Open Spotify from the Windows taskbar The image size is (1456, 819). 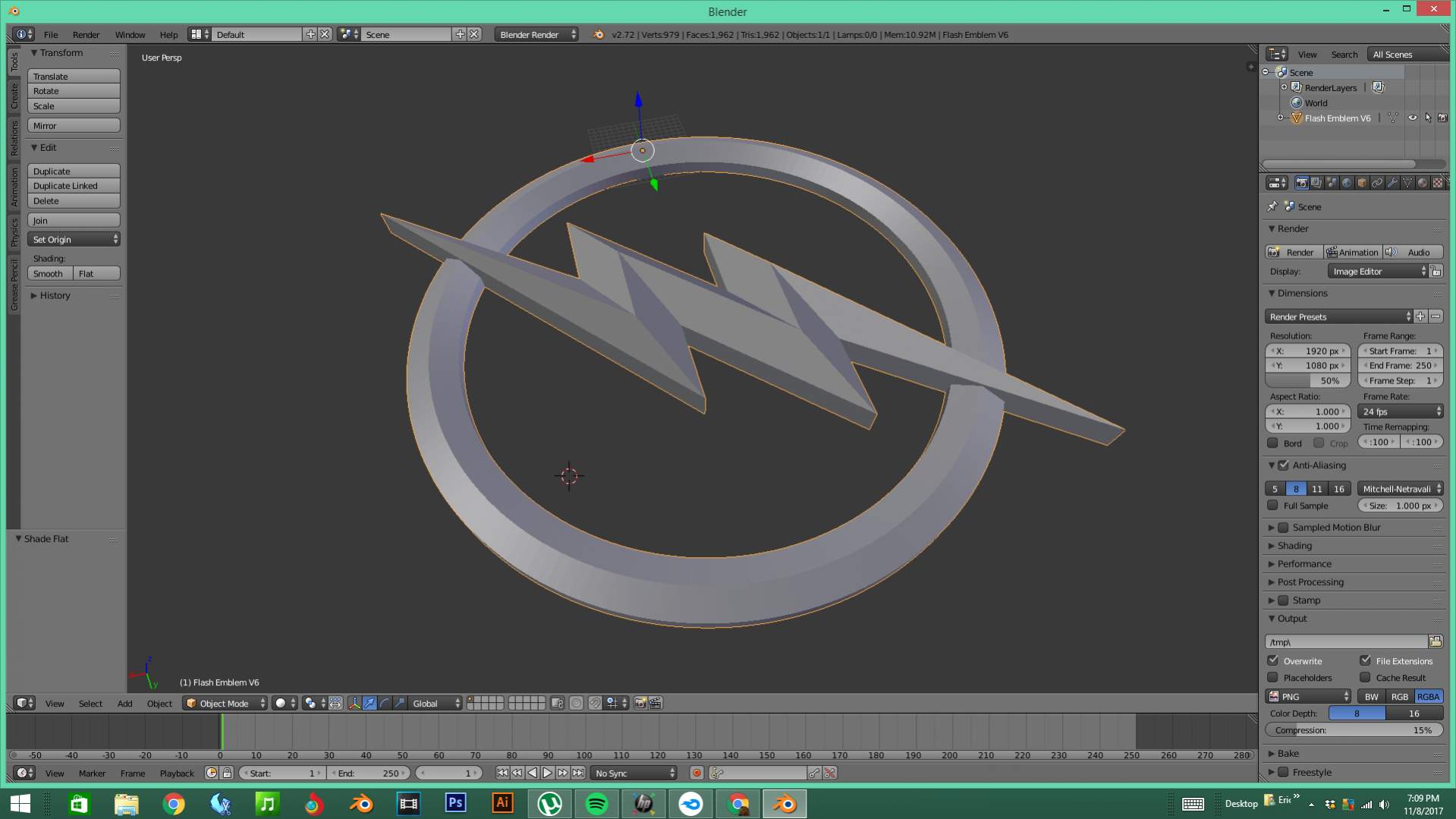point(596,803)
